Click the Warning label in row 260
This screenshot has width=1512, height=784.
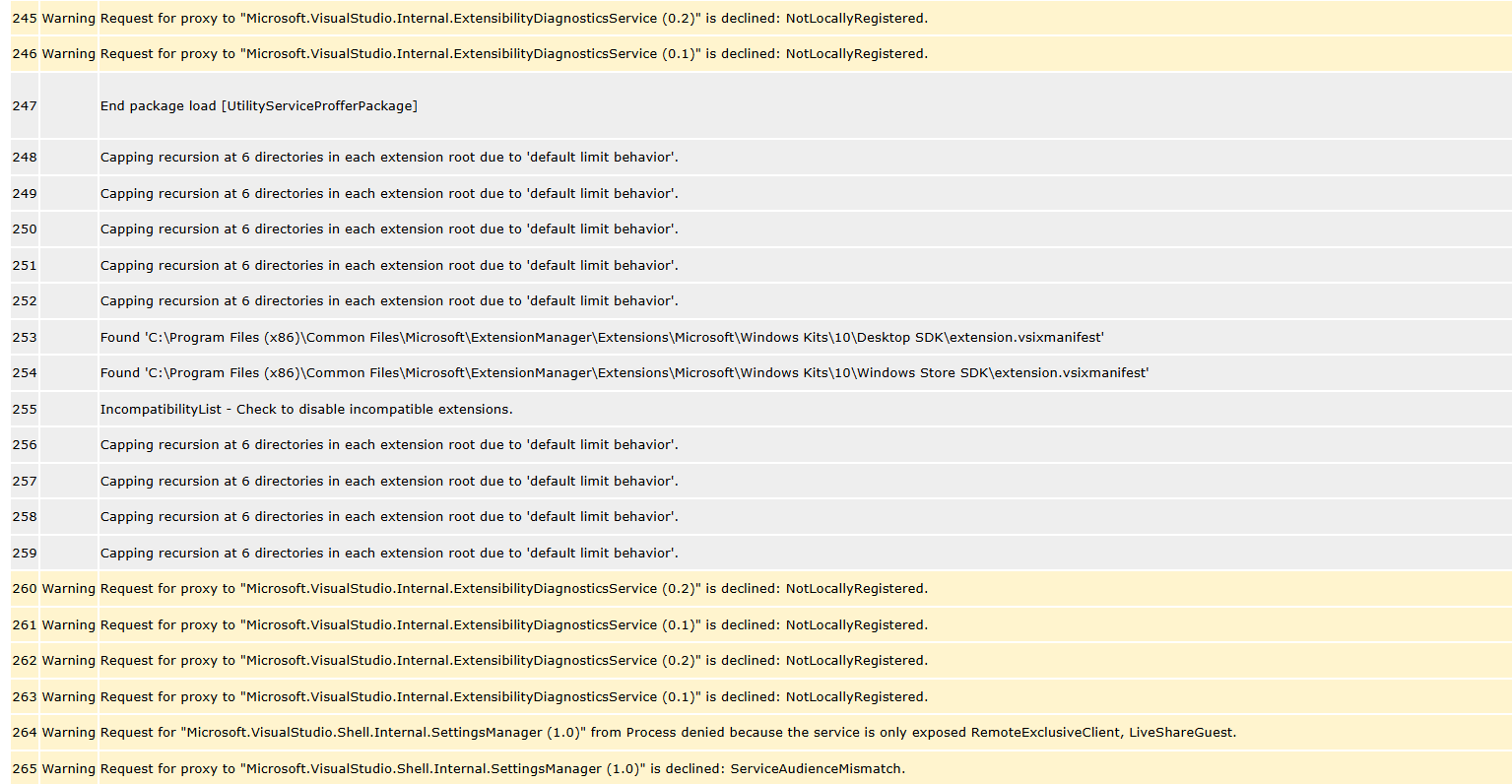[69, 589]
